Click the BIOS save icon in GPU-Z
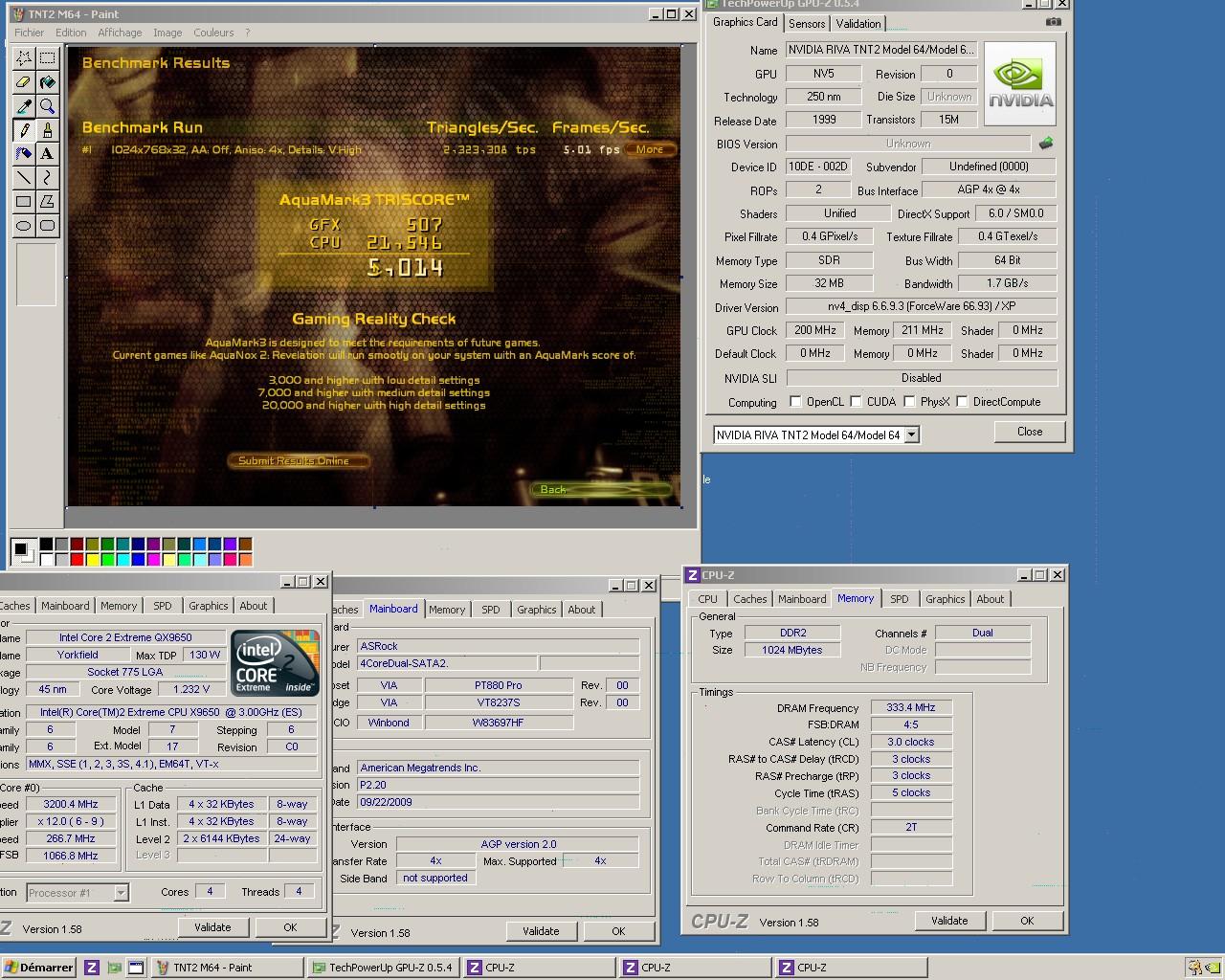The image size is (1225, 980). click(1046, 143)
